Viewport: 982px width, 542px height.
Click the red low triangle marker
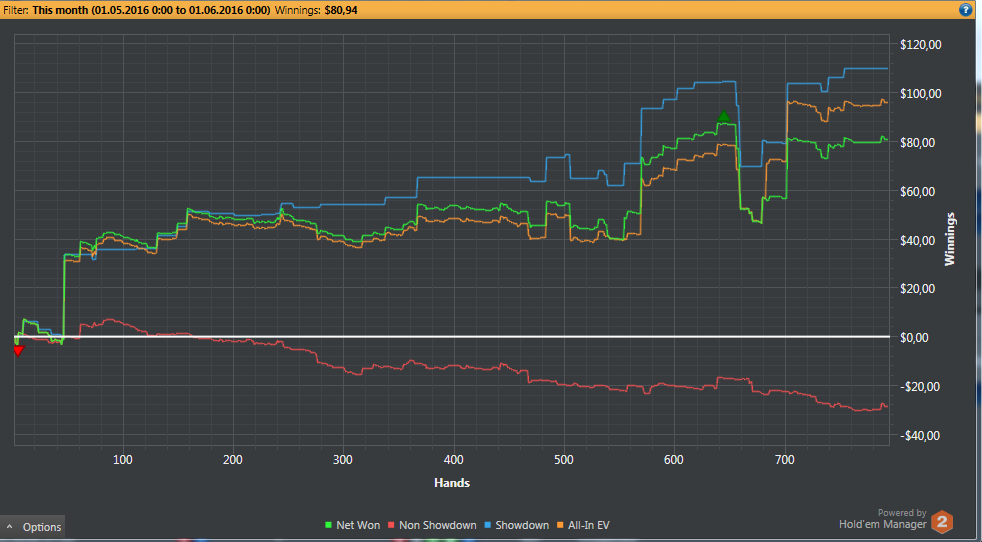click(19, 350)
